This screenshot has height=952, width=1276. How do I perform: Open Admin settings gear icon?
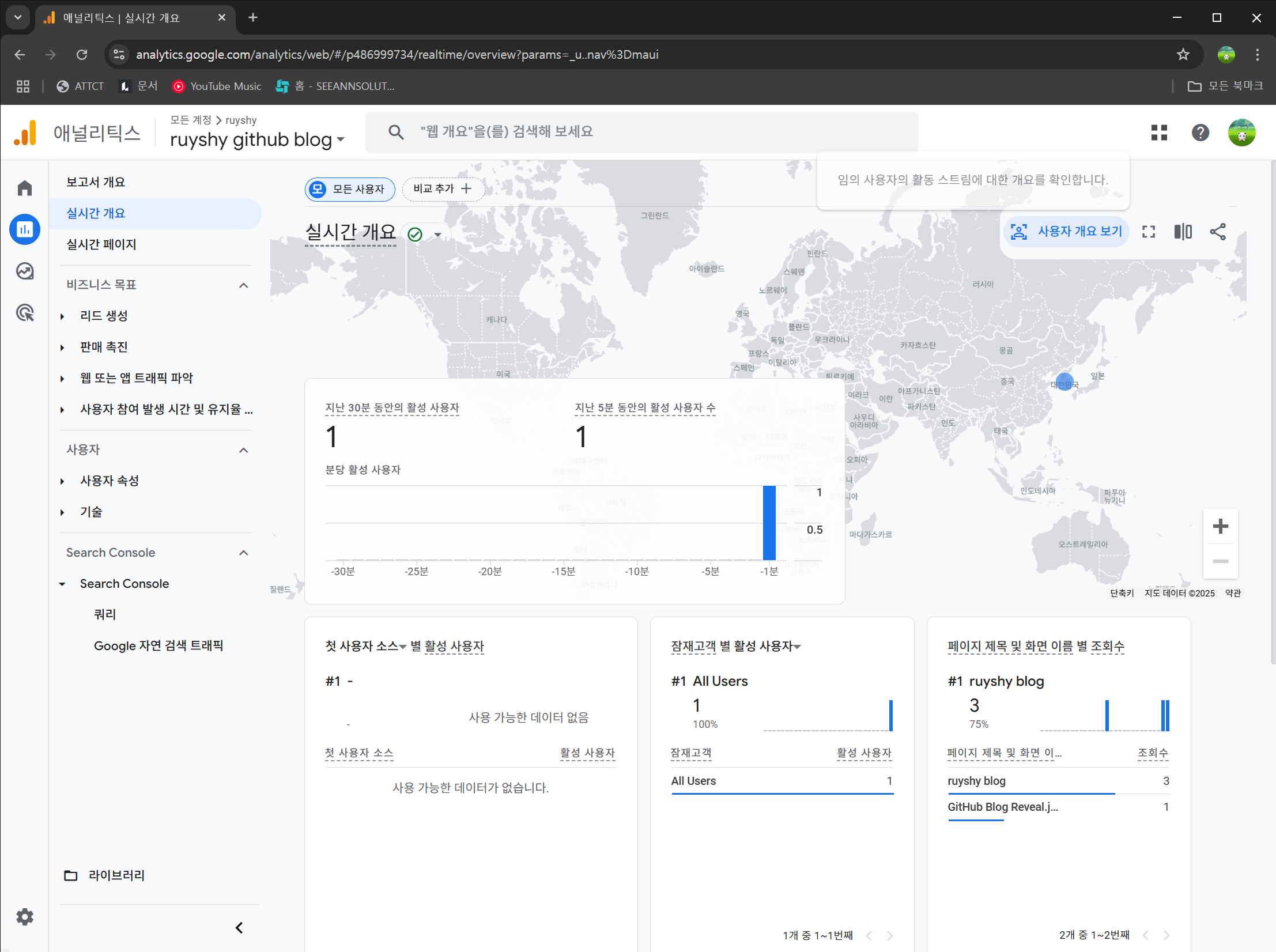coord(24,916)
